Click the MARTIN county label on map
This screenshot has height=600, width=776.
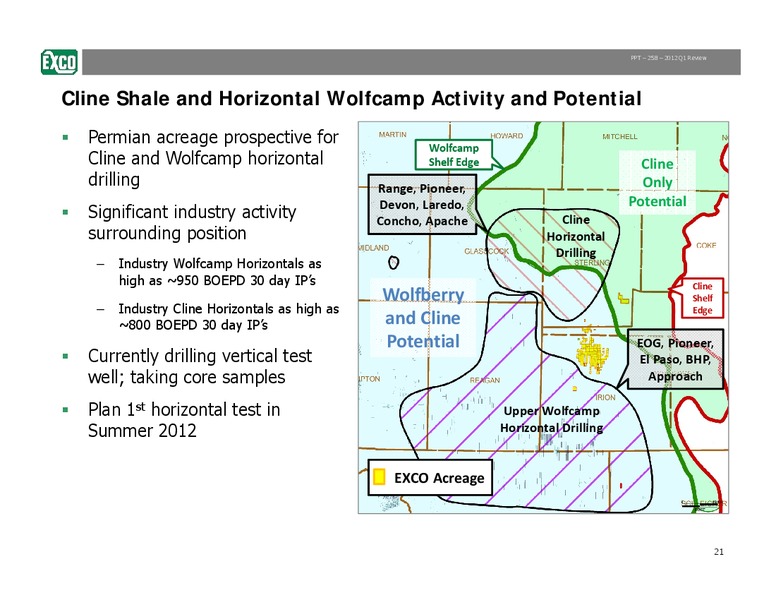[x=392, y=135]
